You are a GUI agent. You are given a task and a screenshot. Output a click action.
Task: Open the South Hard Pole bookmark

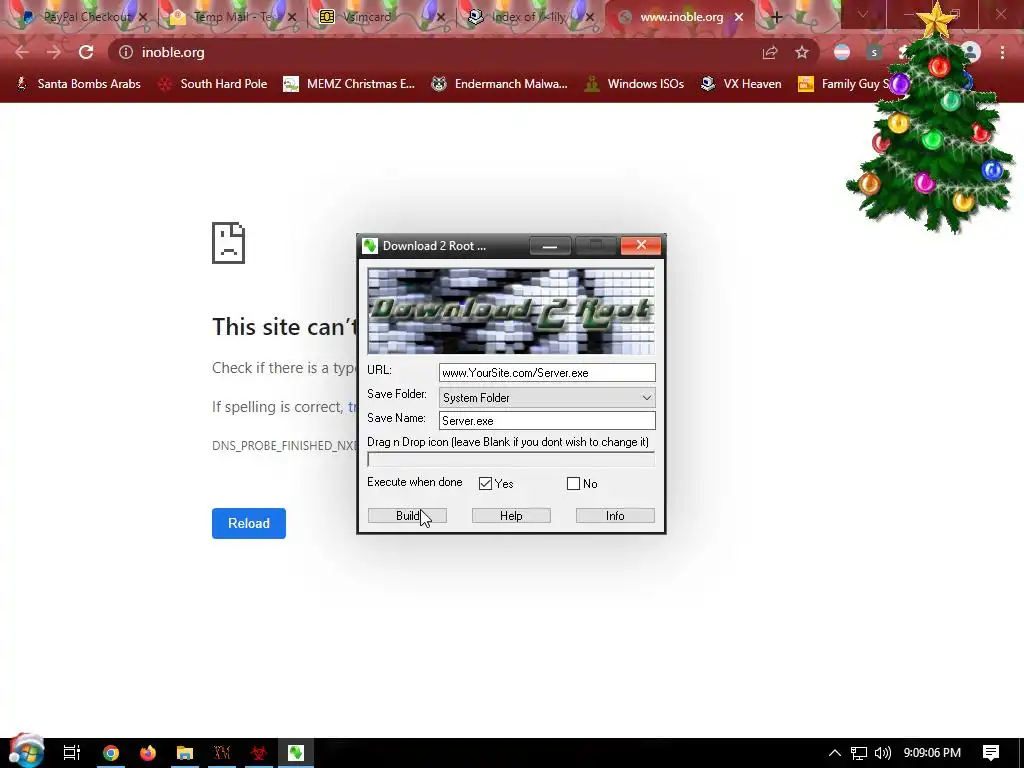point(213,84)
